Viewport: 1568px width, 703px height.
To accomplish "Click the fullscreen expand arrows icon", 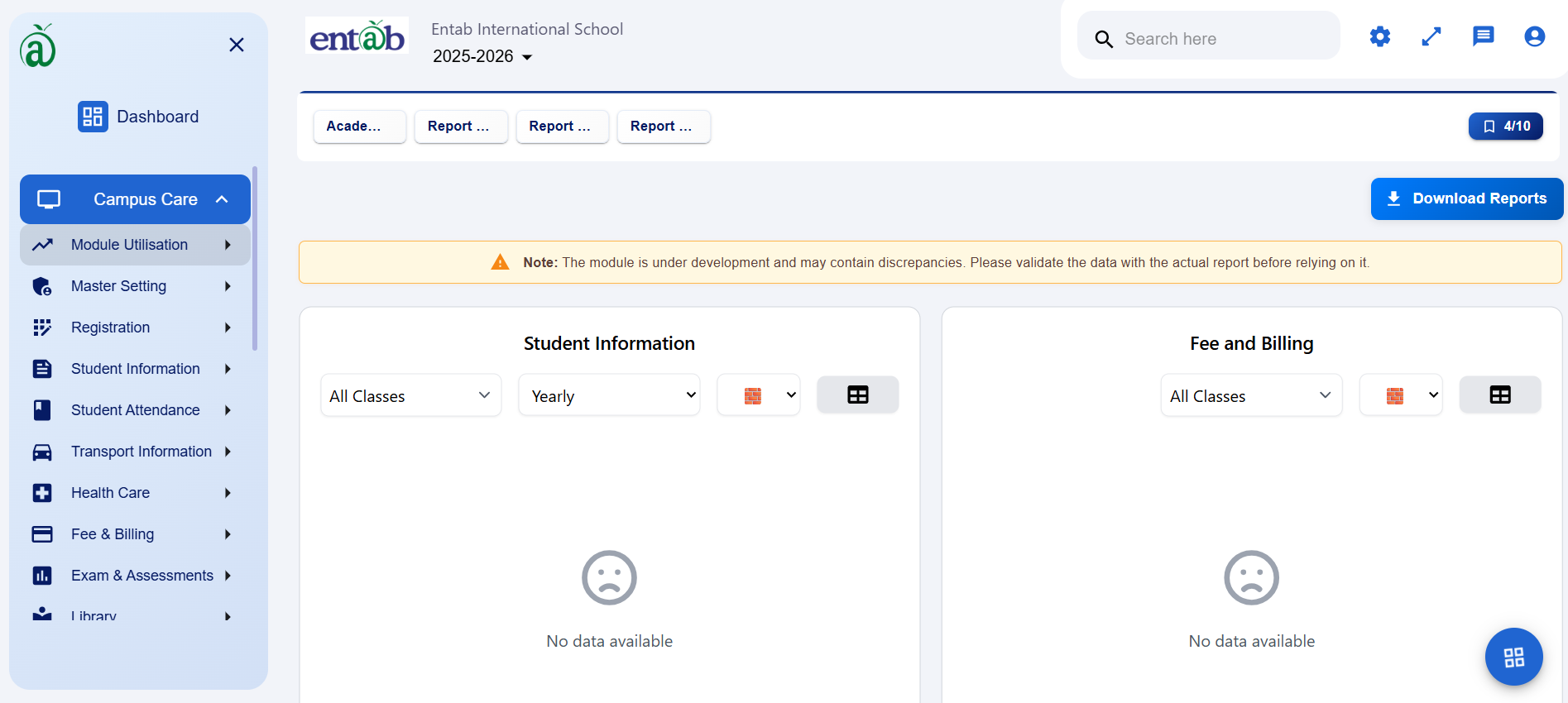I will pos(1431,37).
